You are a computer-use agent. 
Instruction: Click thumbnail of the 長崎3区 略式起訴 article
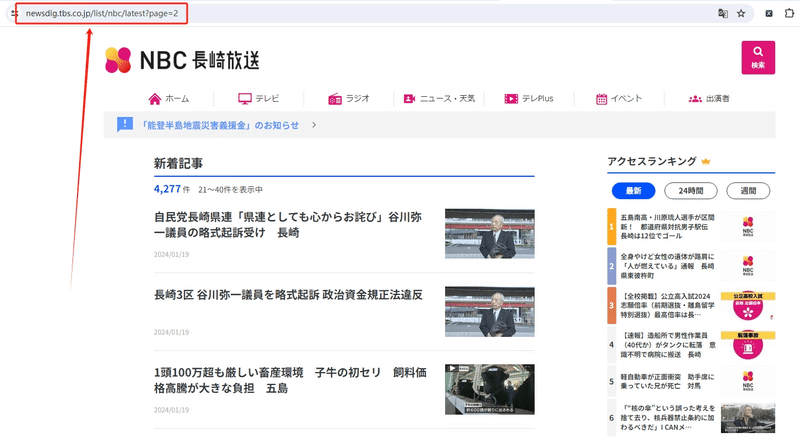point(489,312)
